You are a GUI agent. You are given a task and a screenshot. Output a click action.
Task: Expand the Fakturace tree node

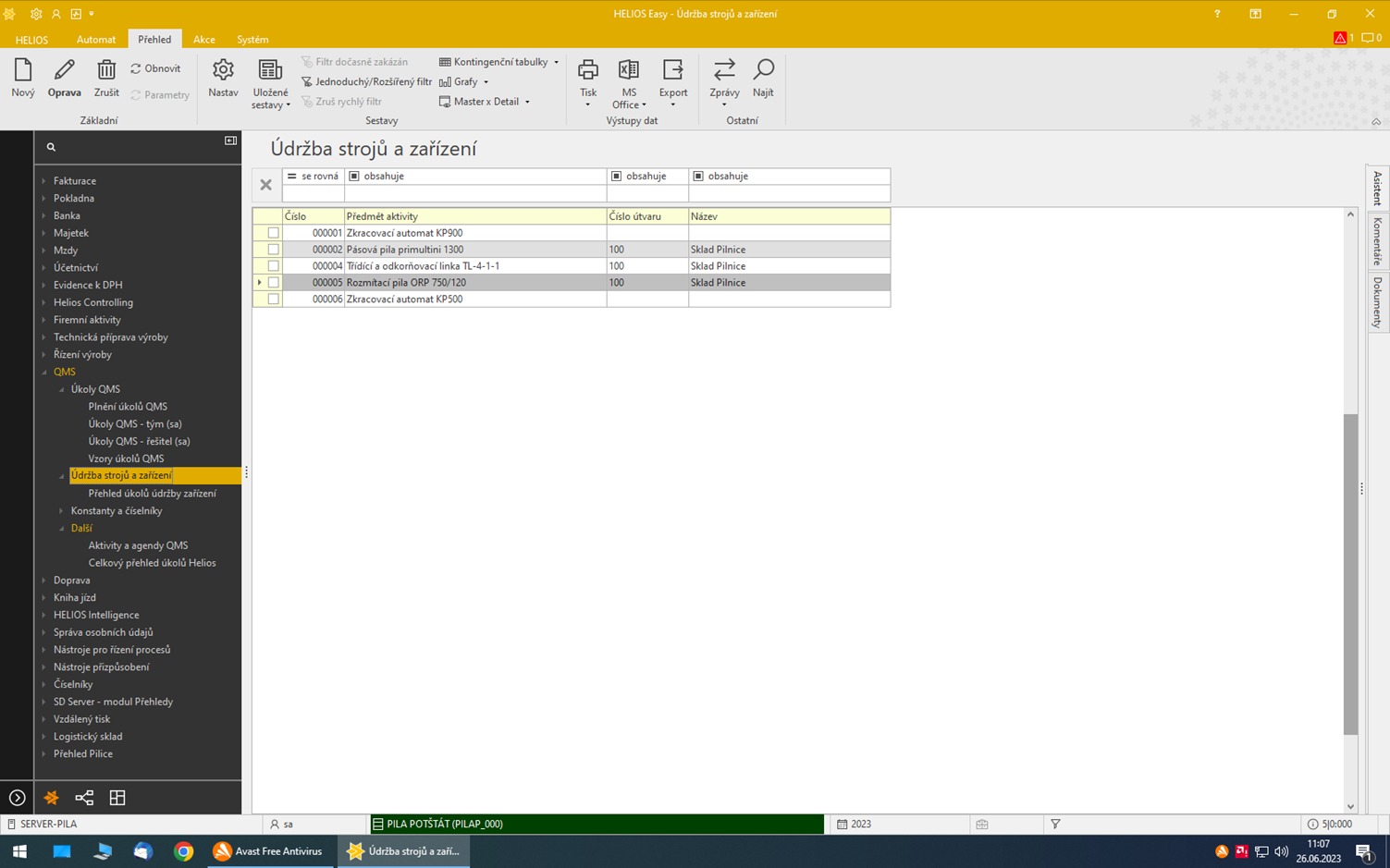pos(43,181)
